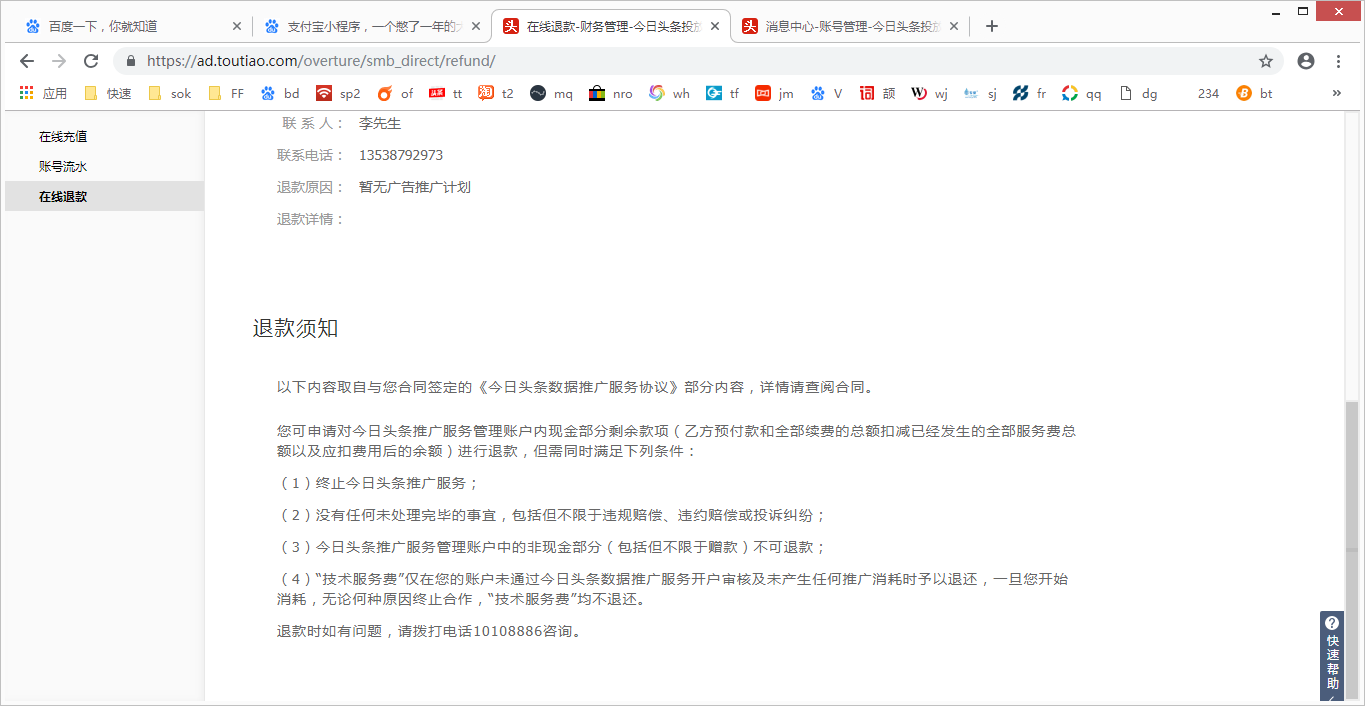Open the fr bookmark
This screenshot has width=1365, height=706.
pos(1029,93)
